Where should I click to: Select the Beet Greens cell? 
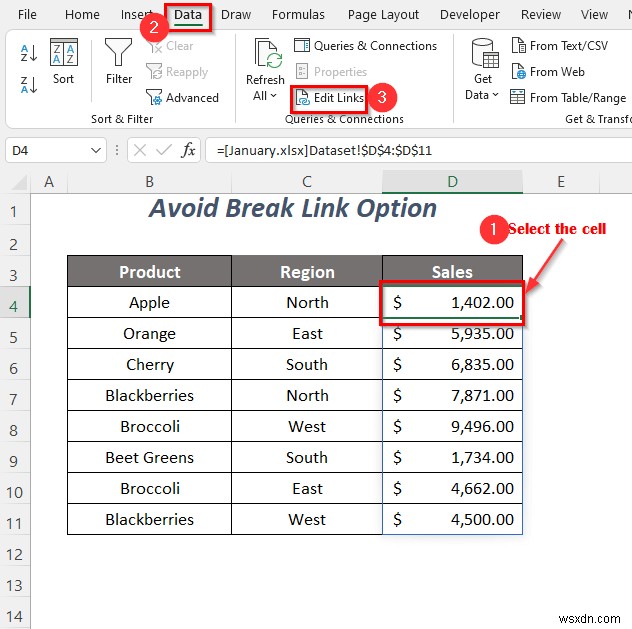click(150, 457)
